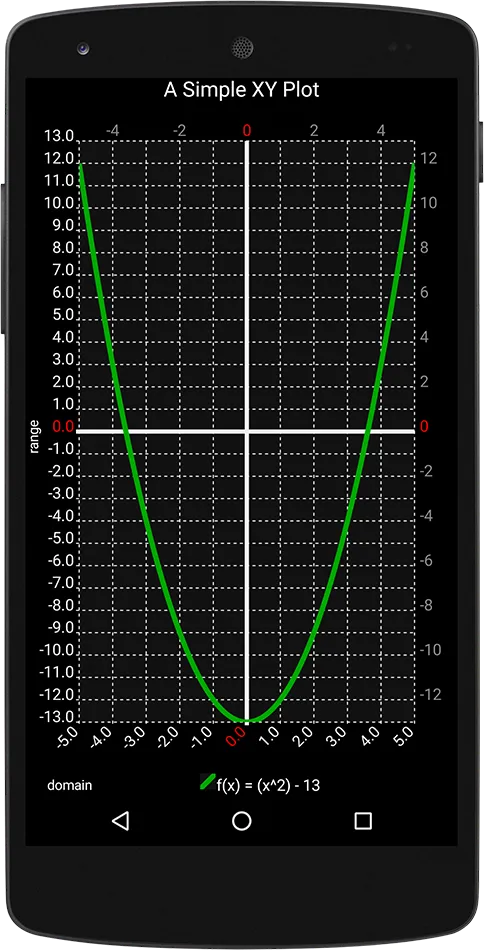The height and width of the screenshot is (950, 484).
Task: Click the right axis label 8
Action: (424, 248)
